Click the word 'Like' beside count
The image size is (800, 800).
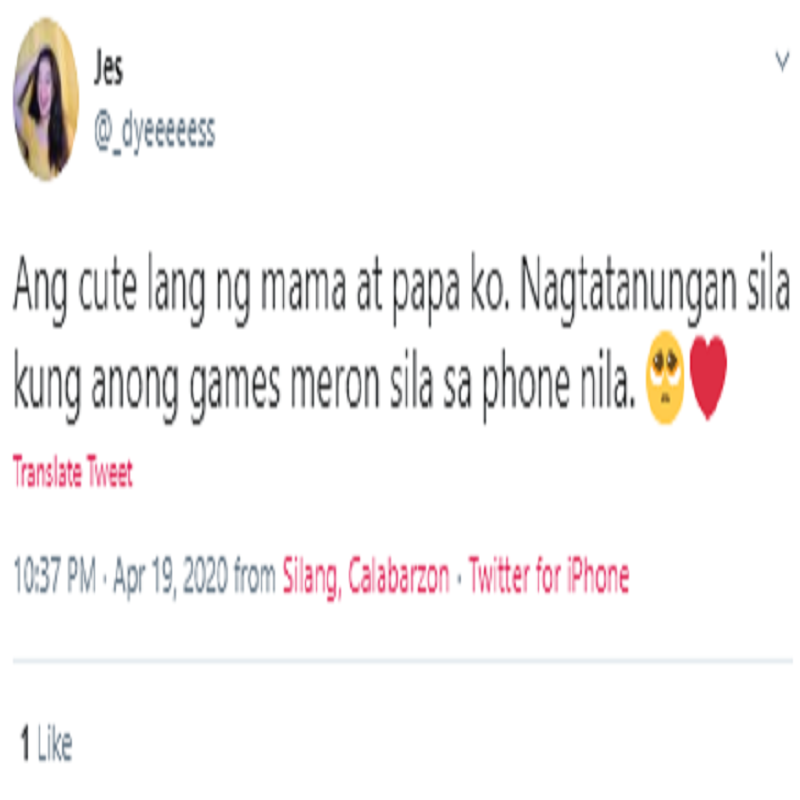tap(55, 744)
